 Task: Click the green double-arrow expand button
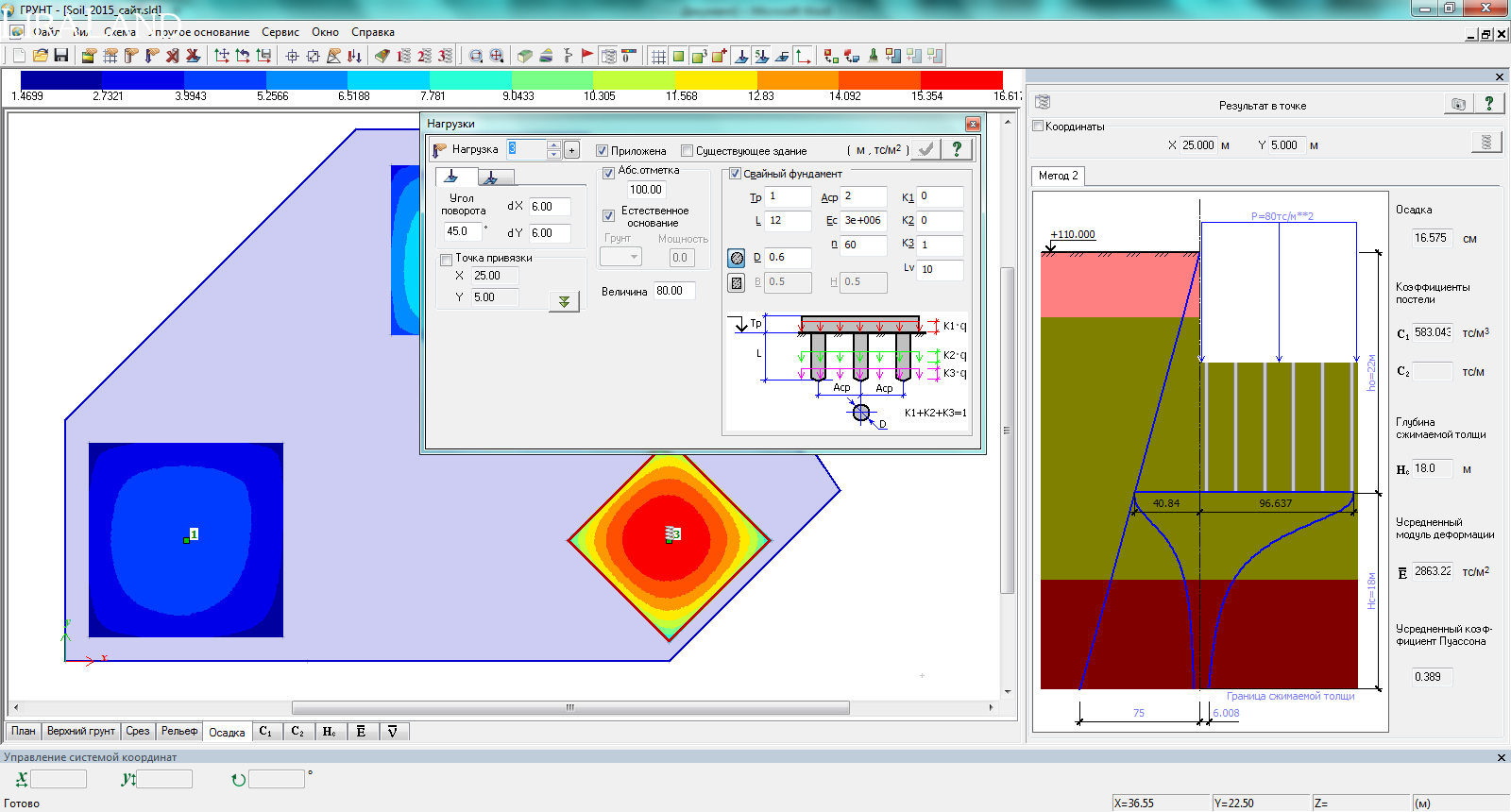point(564,301)
